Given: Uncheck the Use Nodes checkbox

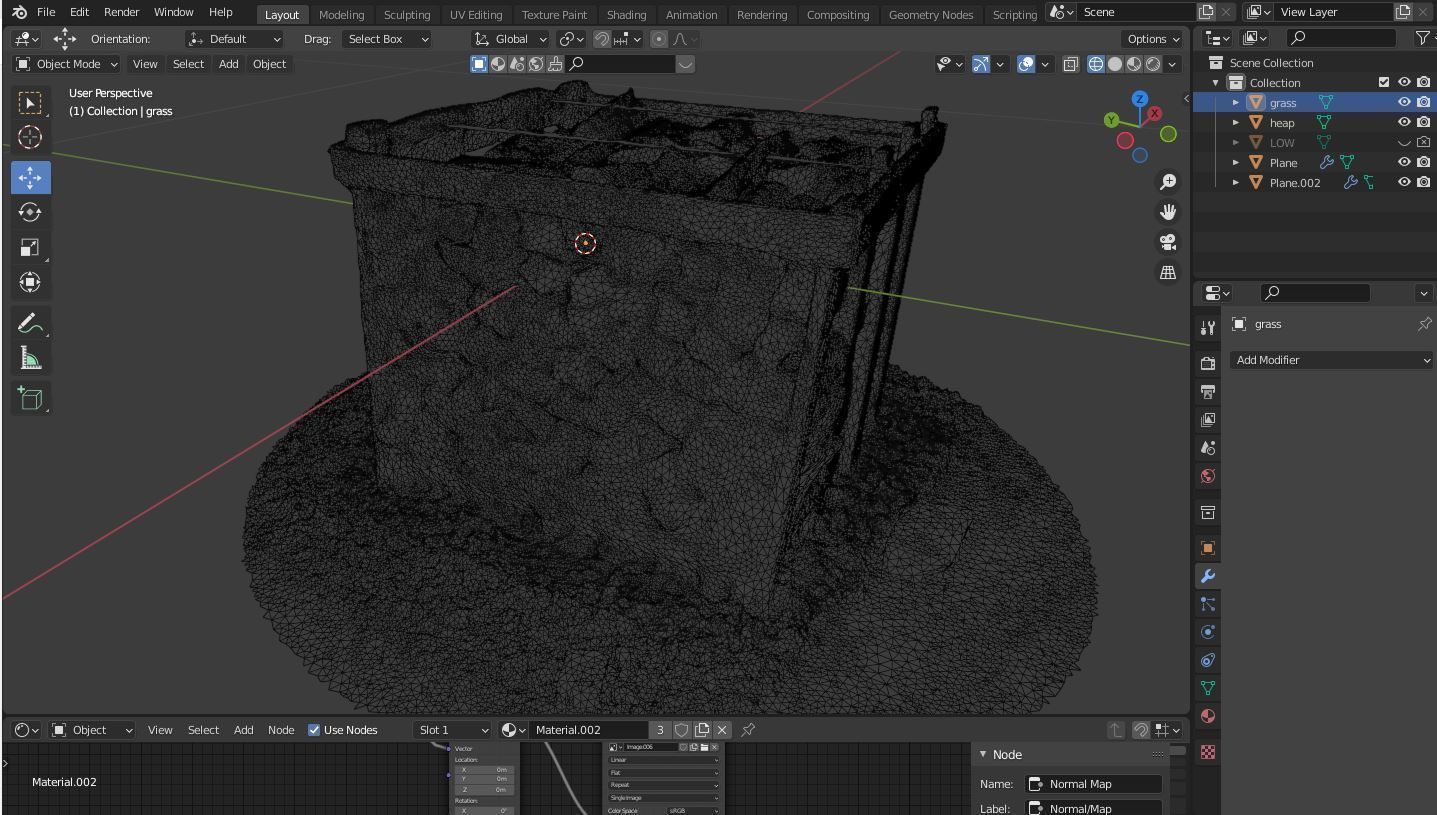Looking at the screenshot, I should (x=314, y=730).
